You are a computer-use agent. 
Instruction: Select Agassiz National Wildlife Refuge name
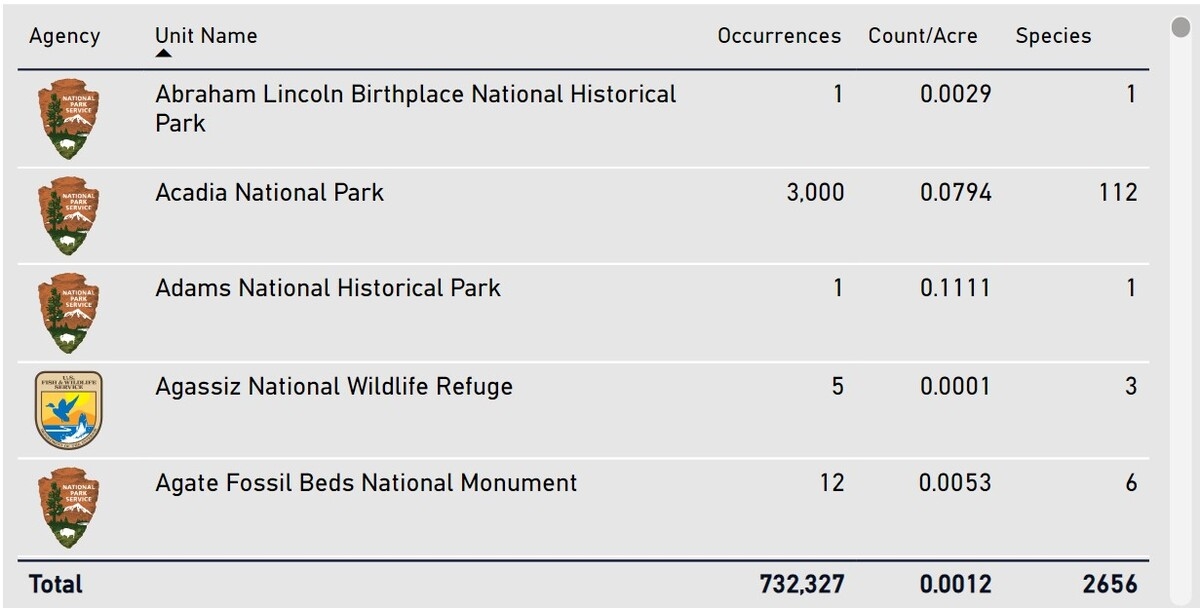tap(334, 386)
